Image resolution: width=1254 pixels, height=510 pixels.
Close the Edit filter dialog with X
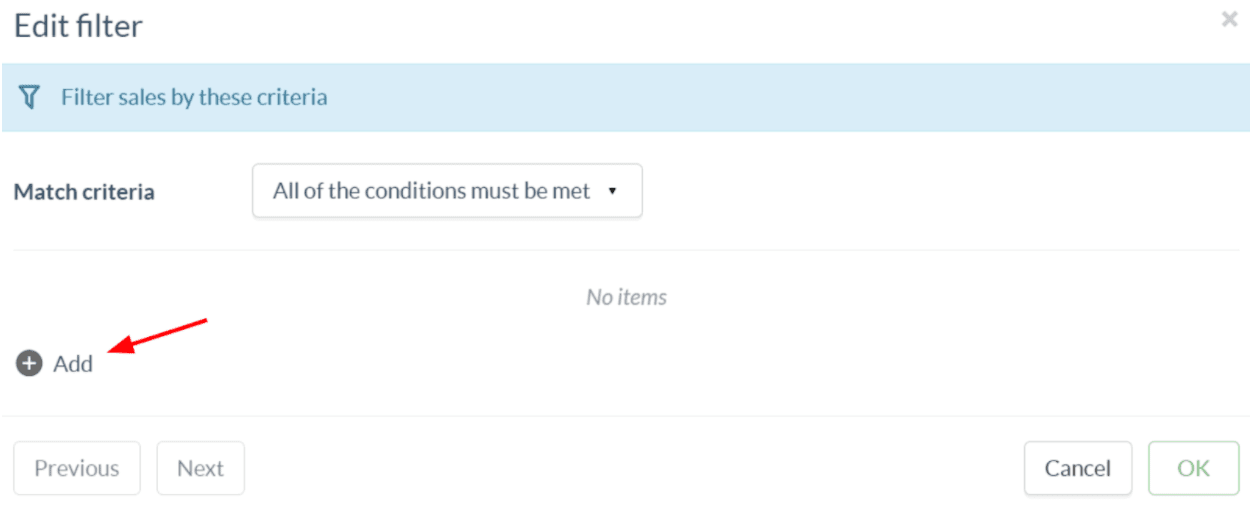pyautogui.click(x=1229, y=20)
